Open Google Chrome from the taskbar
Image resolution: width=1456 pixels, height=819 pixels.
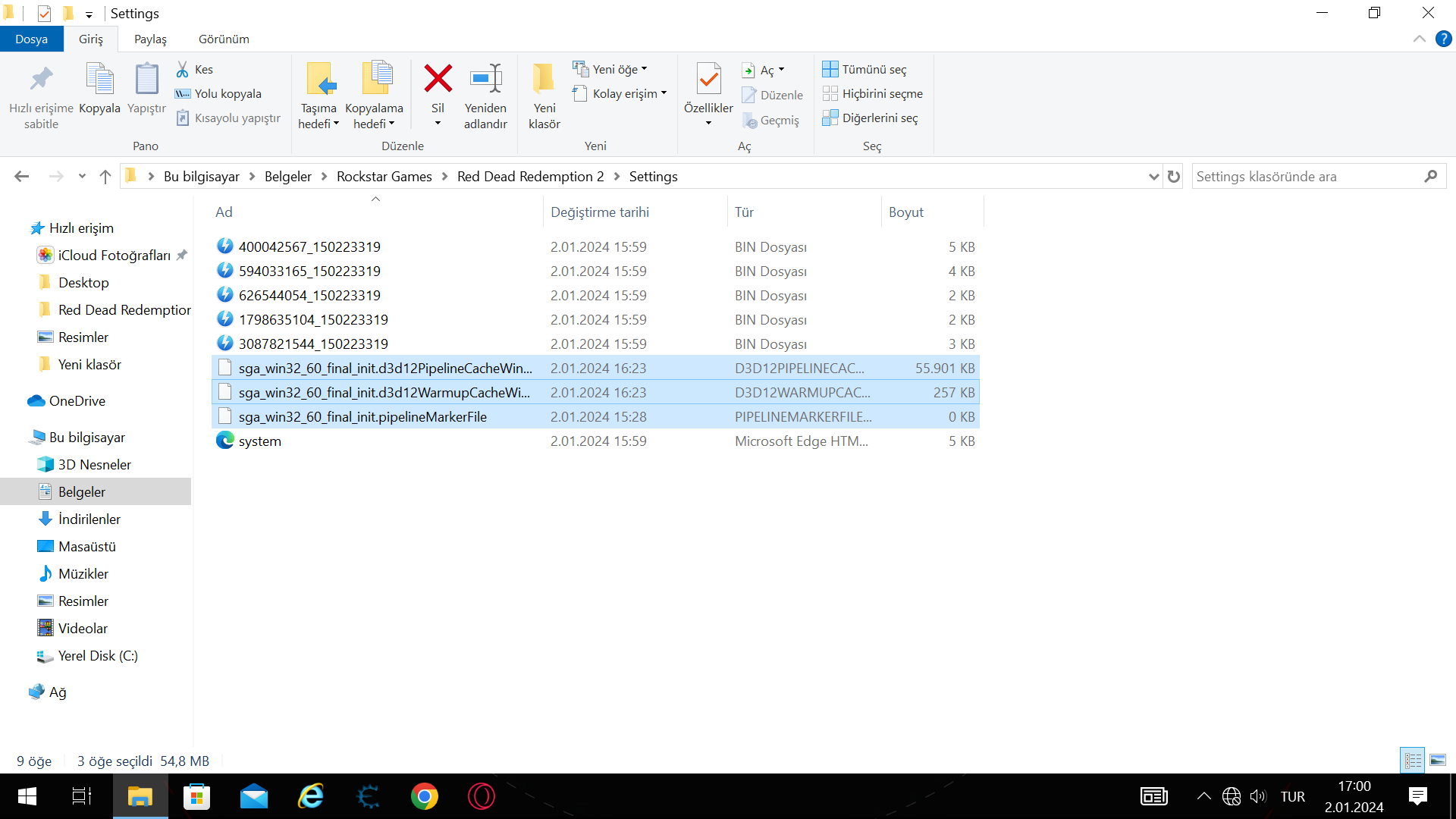click(x=425, y=797)
